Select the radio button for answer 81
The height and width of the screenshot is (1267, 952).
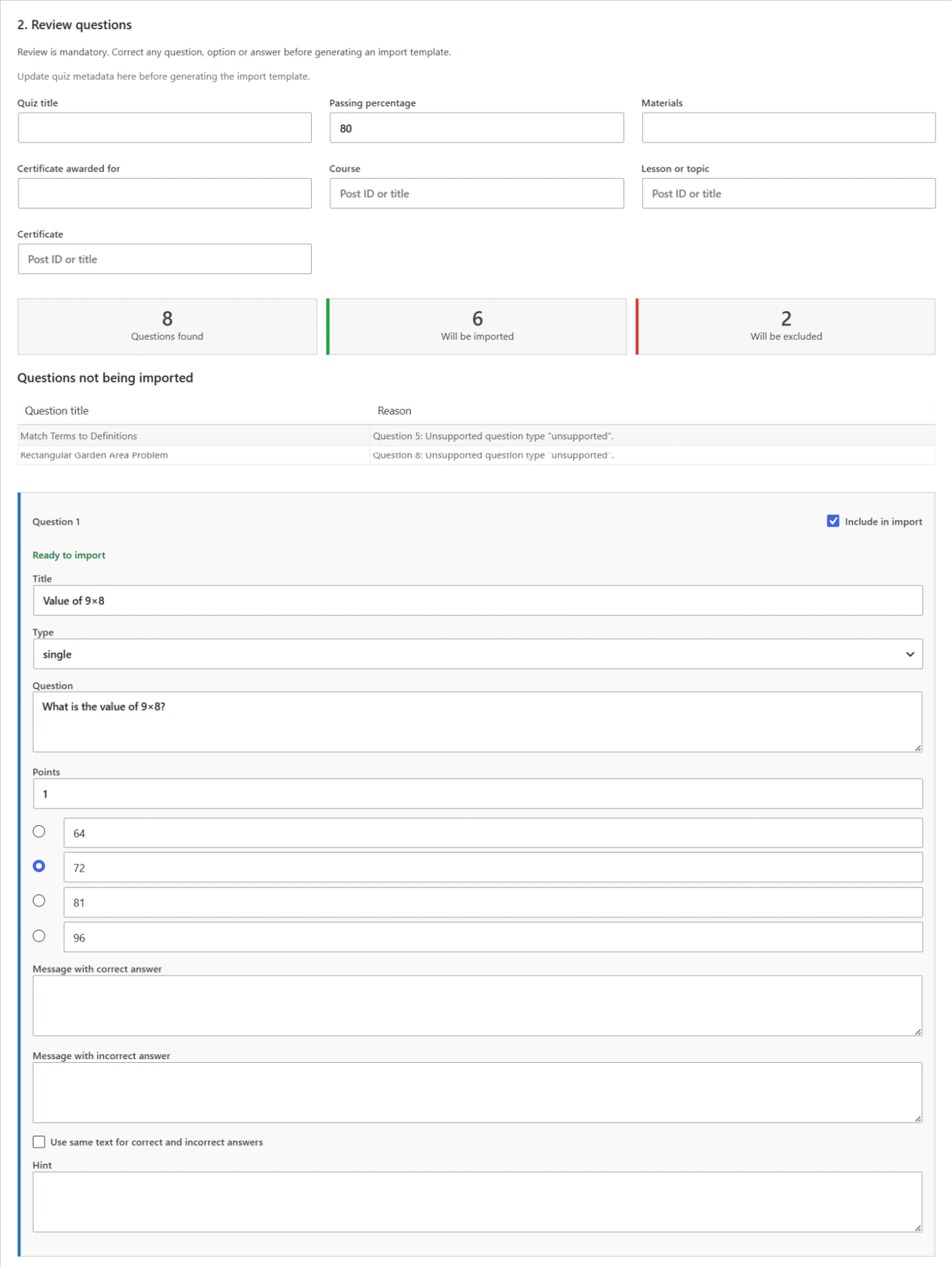coord(39,901)
